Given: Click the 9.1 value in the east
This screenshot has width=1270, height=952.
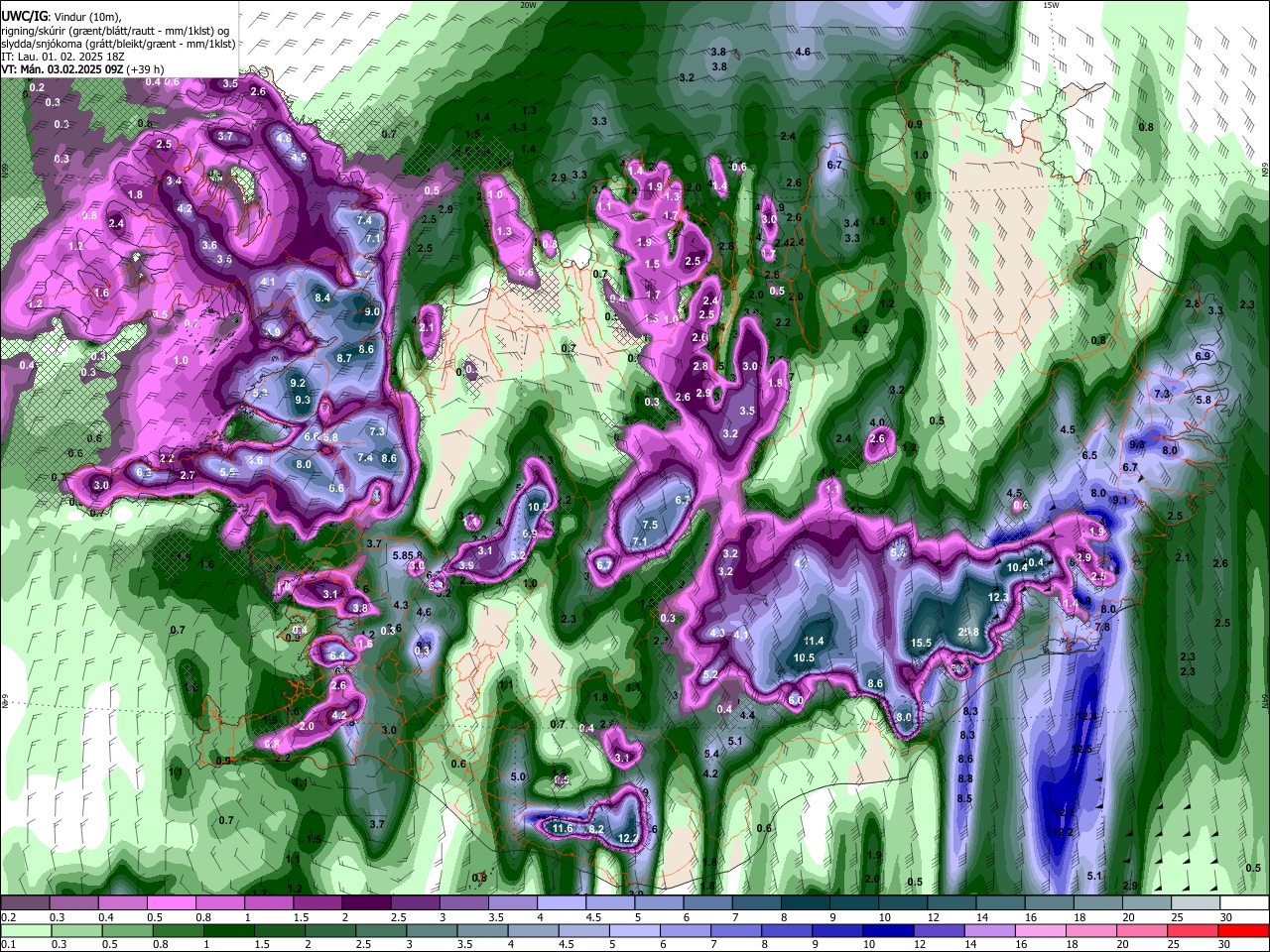Looking at the screenshot, I should pyautogui.click(x=1120, y=501).
